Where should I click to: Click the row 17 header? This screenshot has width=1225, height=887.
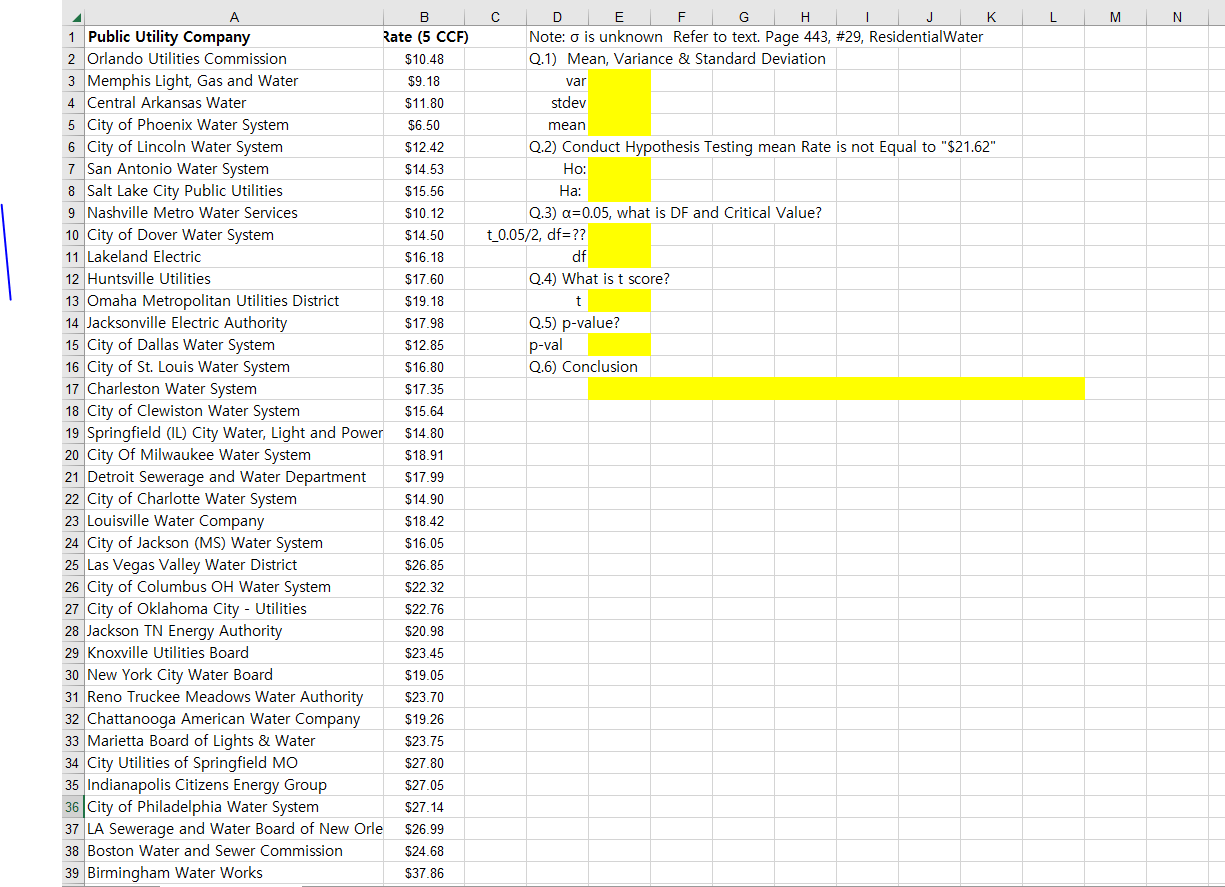tap(71, 388)
